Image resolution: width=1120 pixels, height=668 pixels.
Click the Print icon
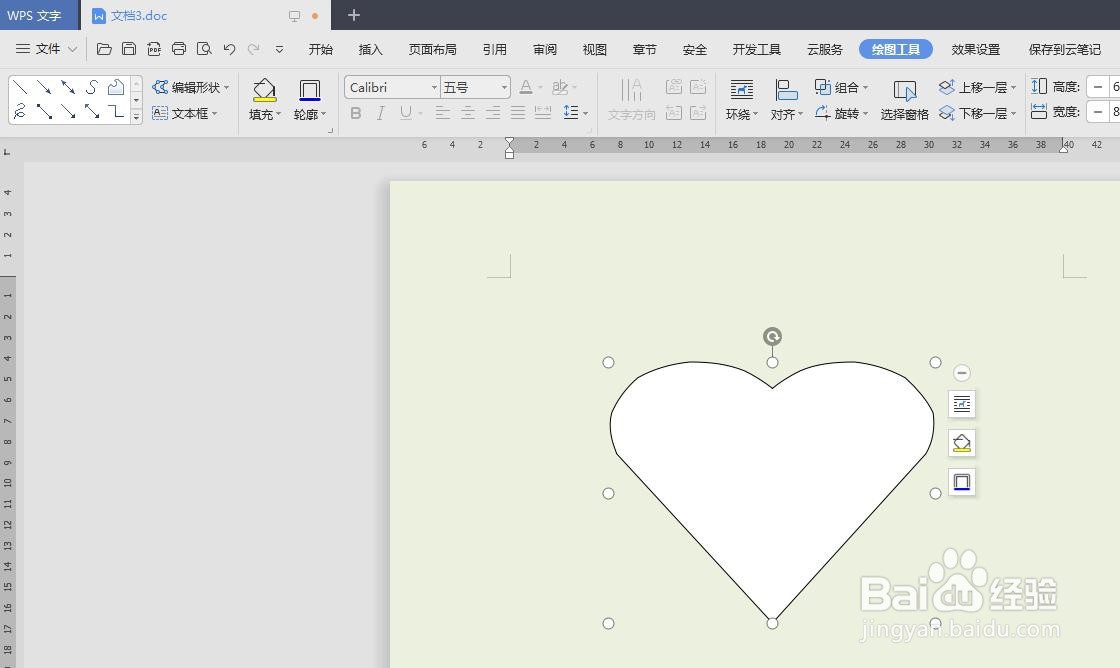tap(179, 49)
